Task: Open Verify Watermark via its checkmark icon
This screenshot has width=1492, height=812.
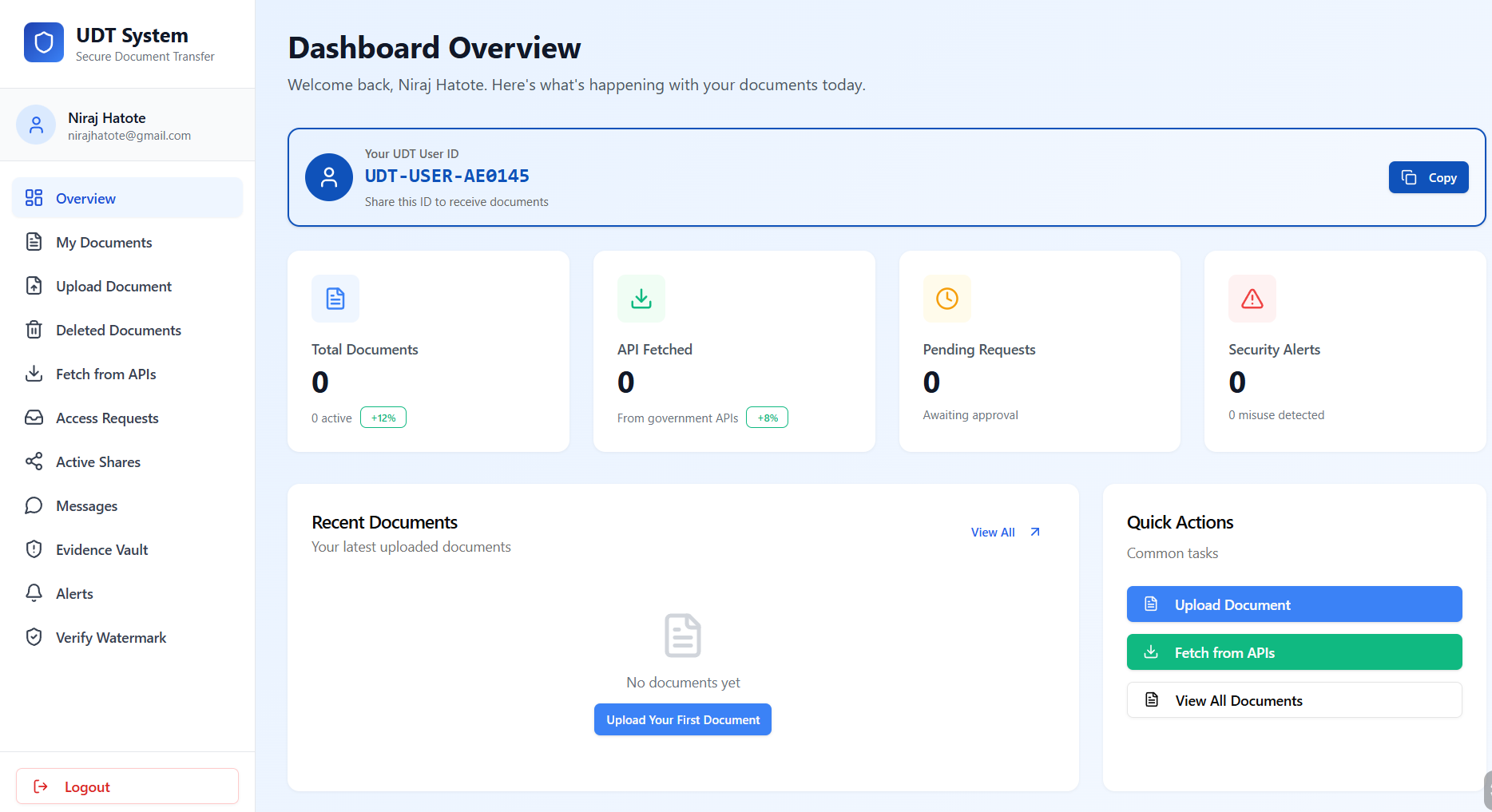Action: coord(34,637)
